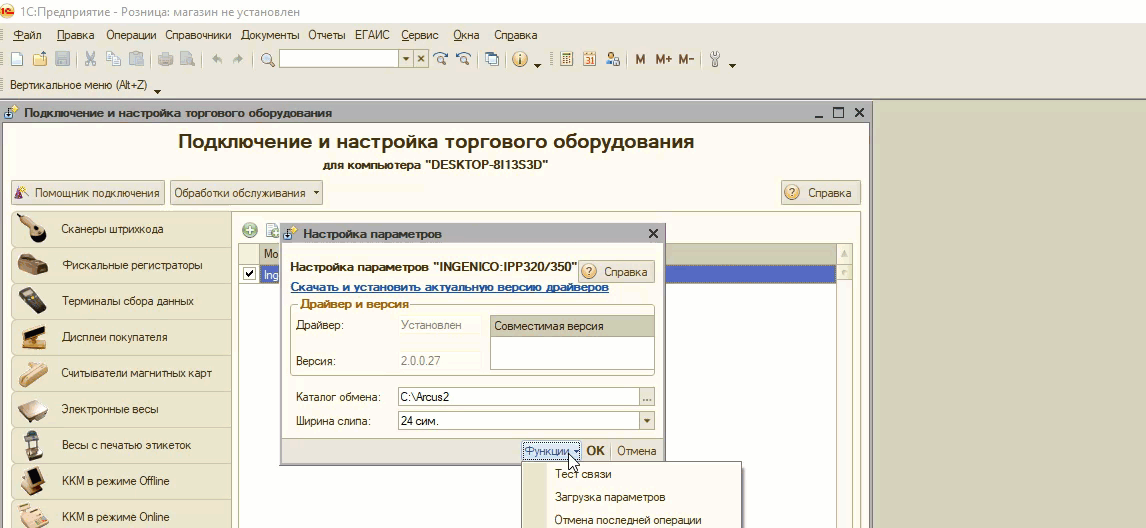
Task: Create a new document via toolbar icon
Action: (x=16, y=60)
